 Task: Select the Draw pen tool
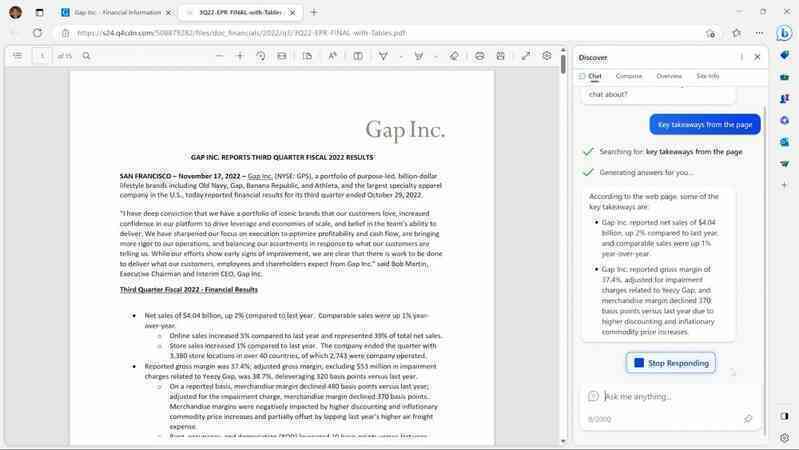(383, 56)
